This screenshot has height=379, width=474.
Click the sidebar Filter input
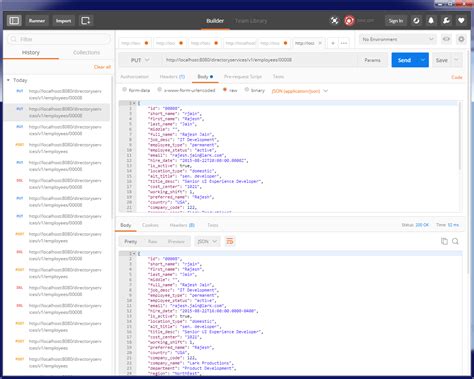tap(59, 39)
